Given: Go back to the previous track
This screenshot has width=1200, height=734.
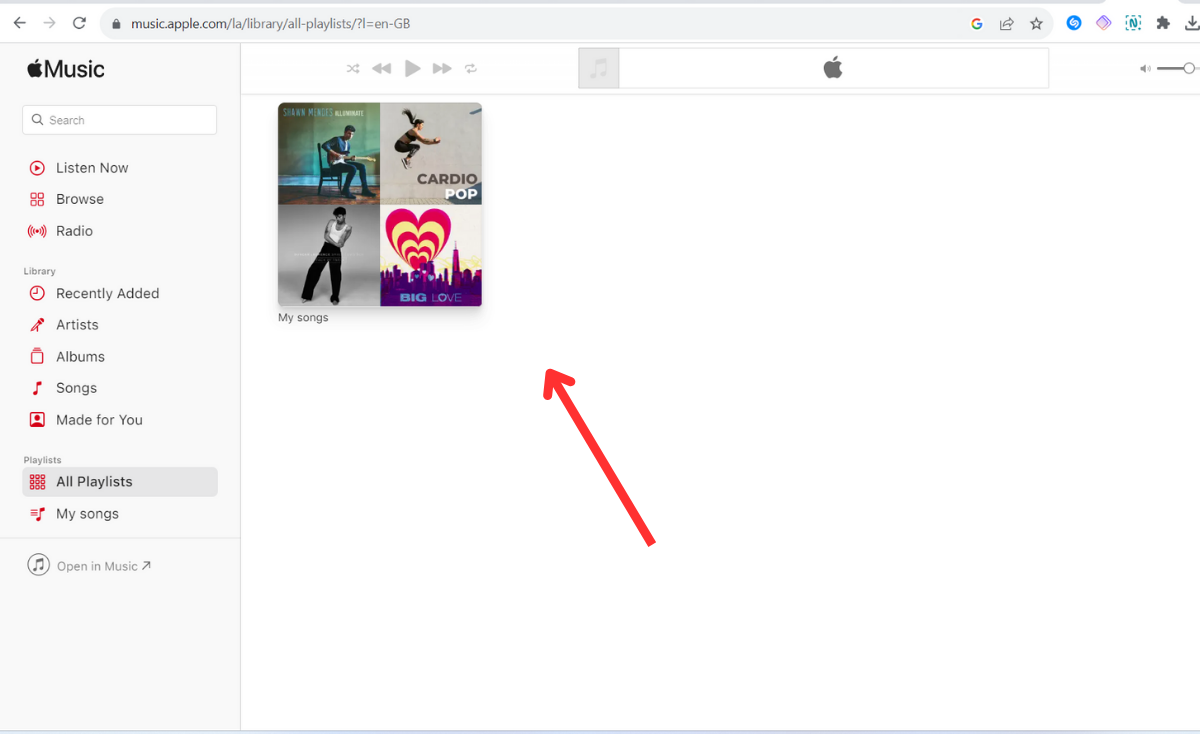Looking at the screenshot, I should click(x=382, y=69).
